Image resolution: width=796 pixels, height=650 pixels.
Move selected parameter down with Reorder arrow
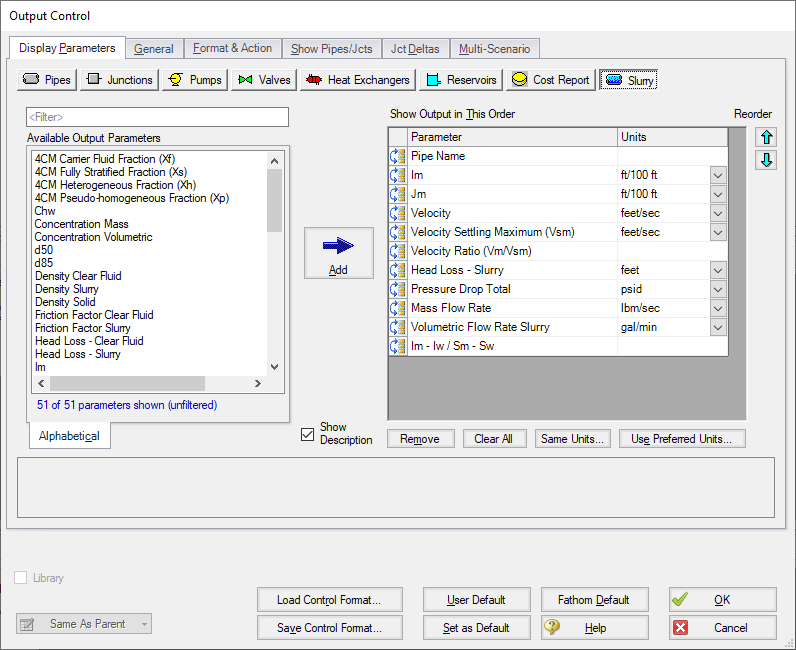[x=765, y=161]
